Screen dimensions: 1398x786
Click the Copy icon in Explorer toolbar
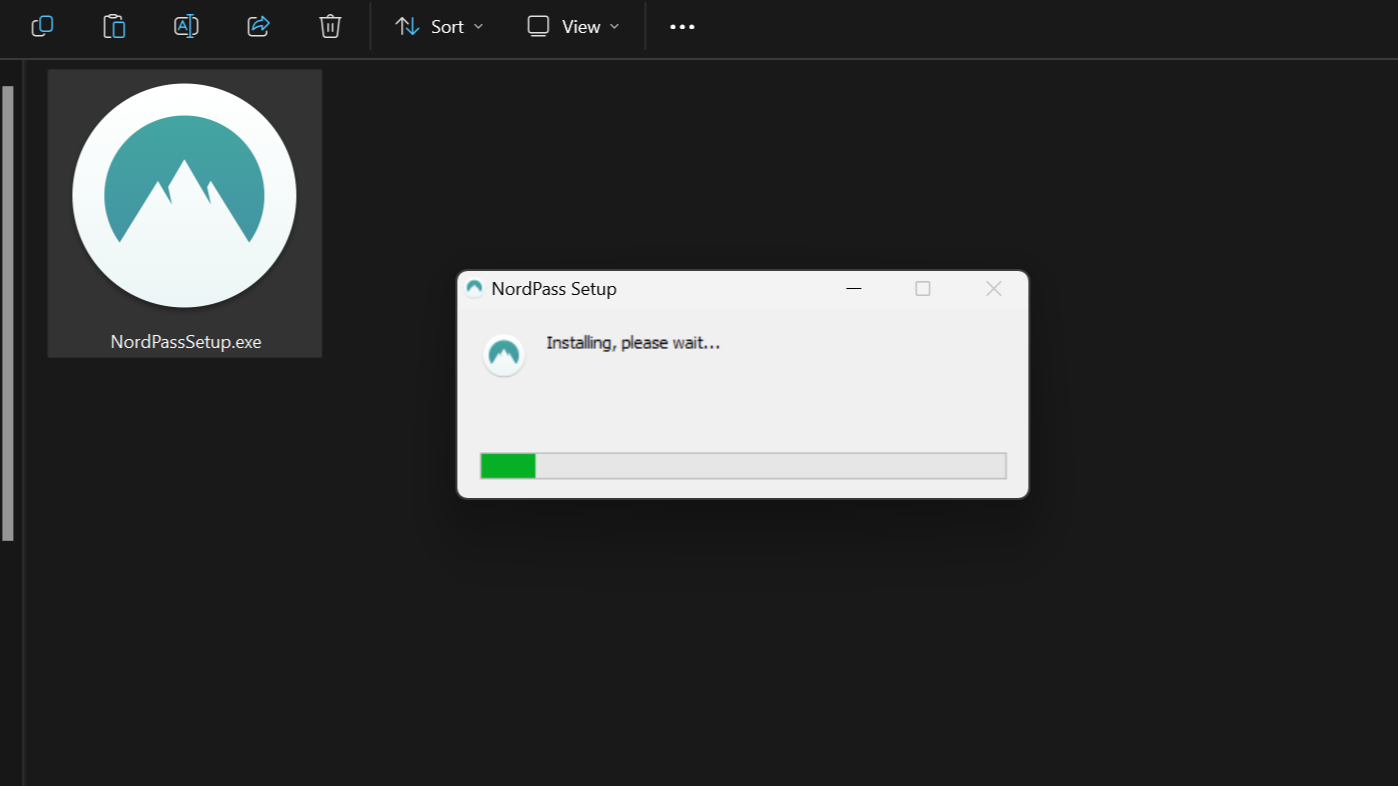coord(42,27)
